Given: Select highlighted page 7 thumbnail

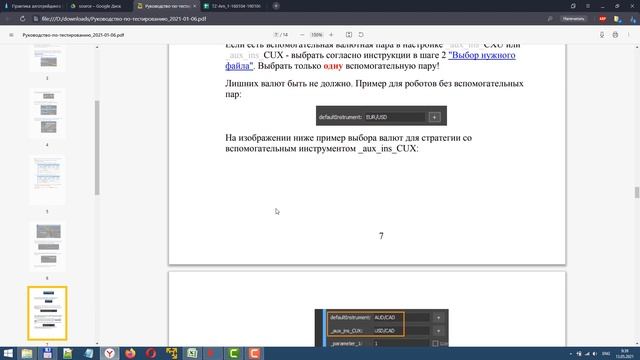Looking at the screenshot, I should (47, 313).
